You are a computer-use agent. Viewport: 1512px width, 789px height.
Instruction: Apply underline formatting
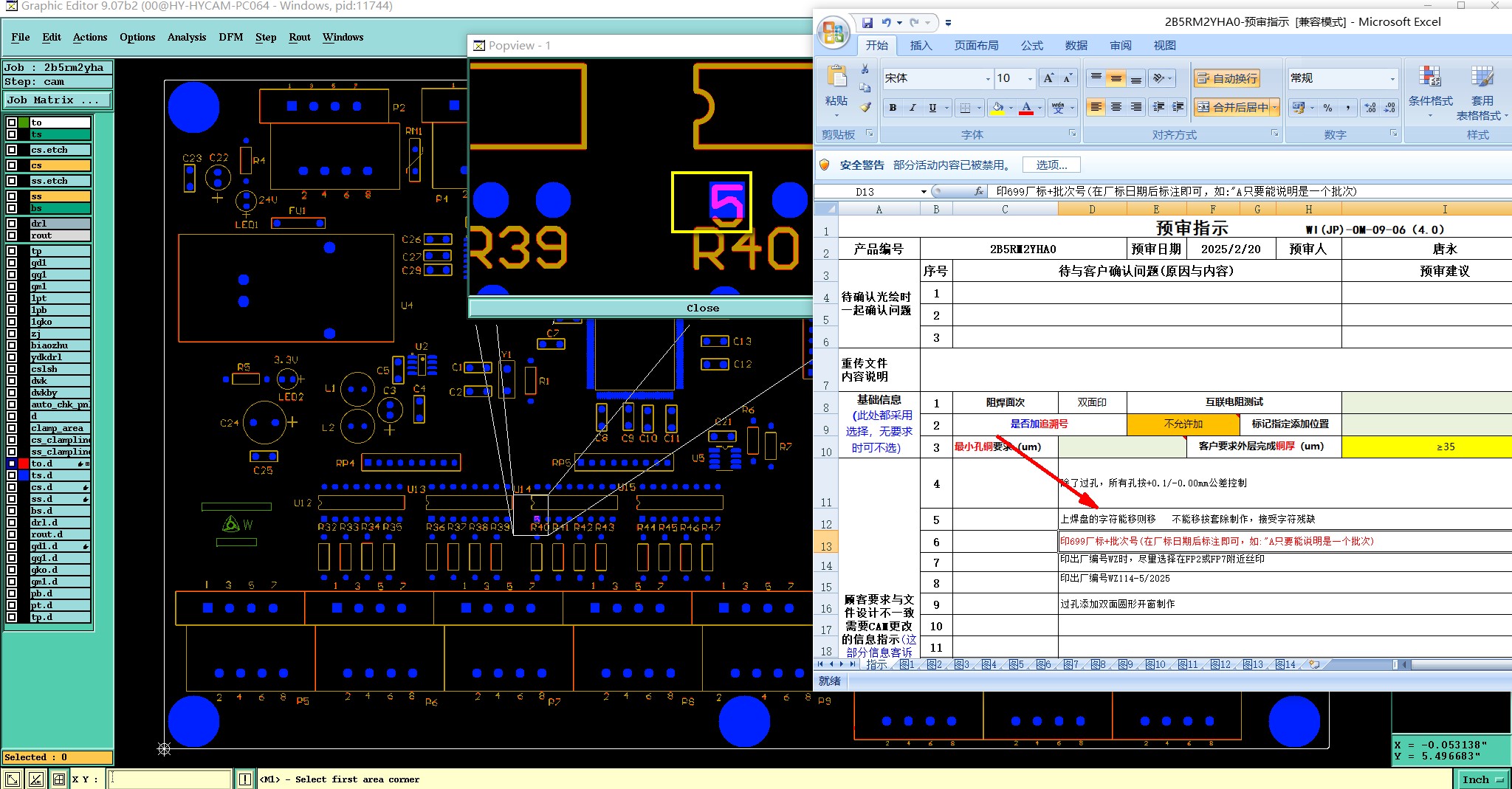(x=932, y=108)
